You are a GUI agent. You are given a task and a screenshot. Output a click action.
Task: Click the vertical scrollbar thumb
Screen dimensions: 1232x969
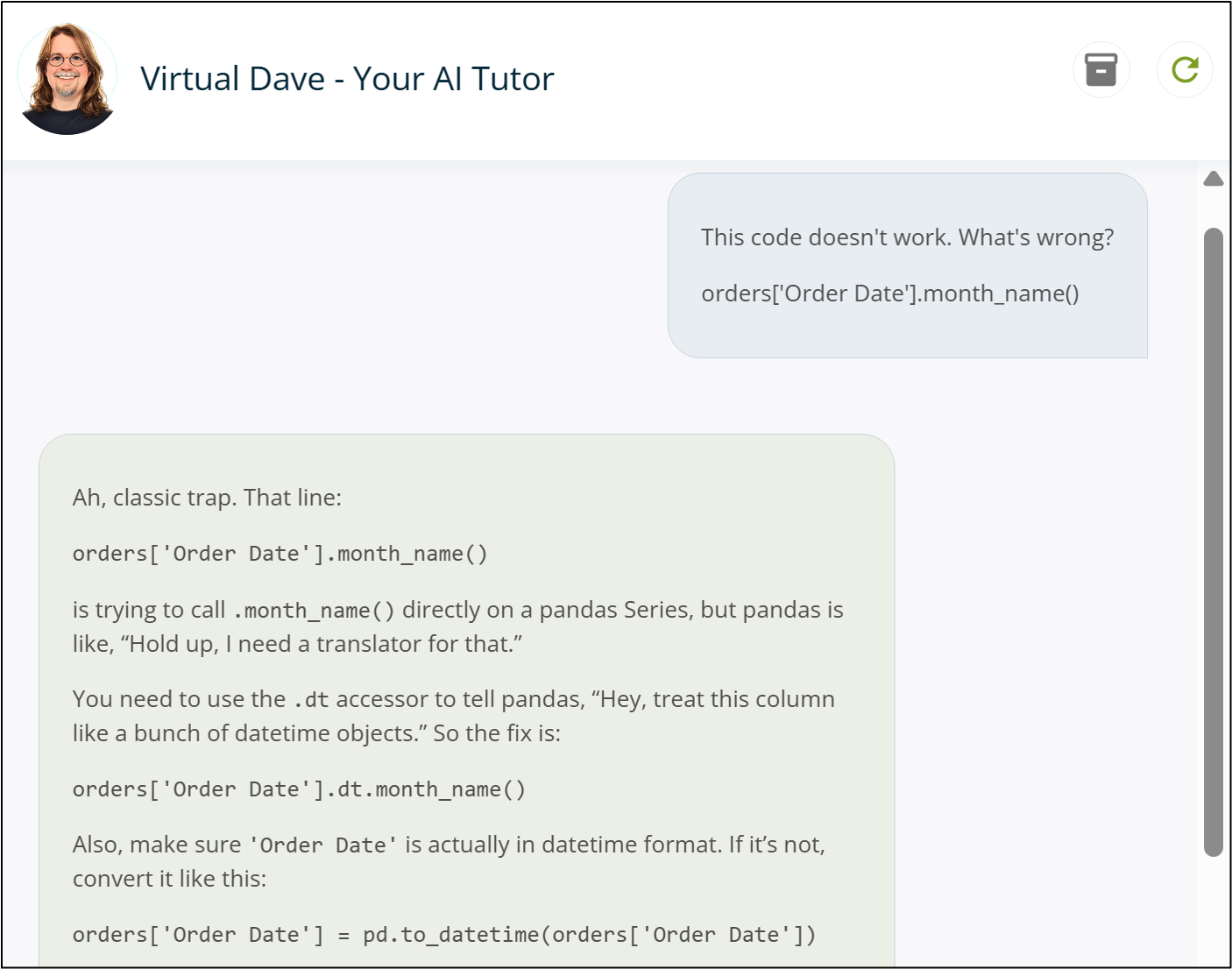pos(1214,541)
